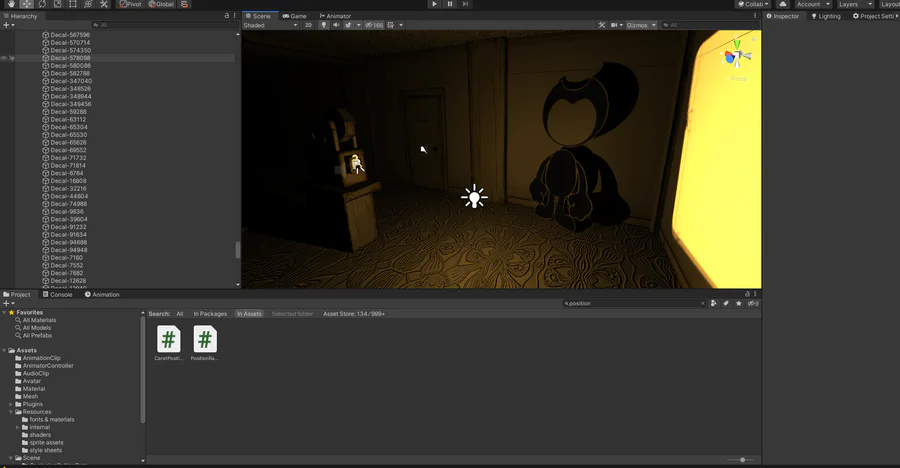Toggle Global/Local handle rotation
The image size is (900, 468).
(161, 4)
